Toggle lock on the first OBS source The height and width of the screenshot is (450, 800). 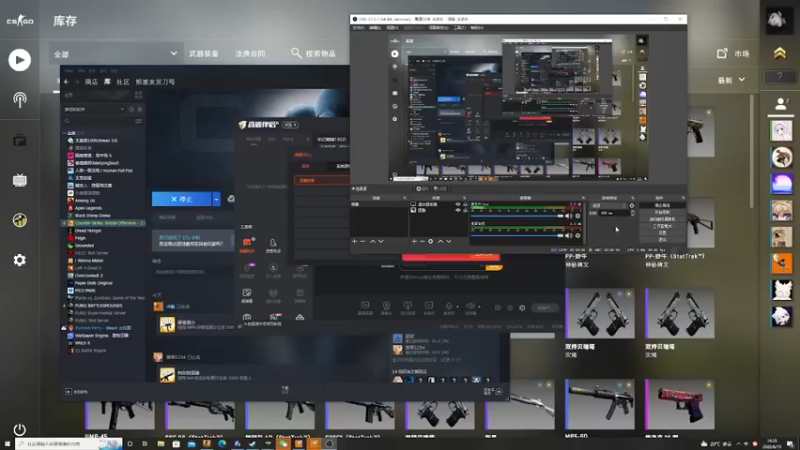[465, 204]
